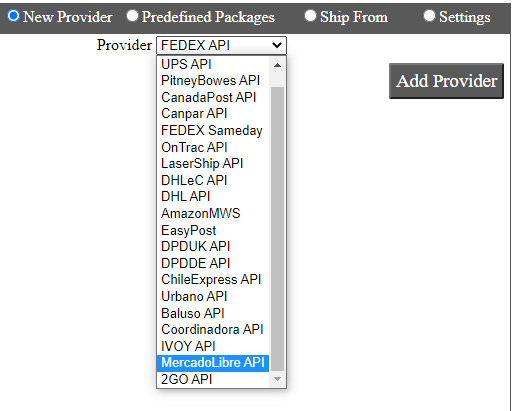The image size is (516, 411).
Task: Select 2GO API in provider list
Action: (213, 379)
